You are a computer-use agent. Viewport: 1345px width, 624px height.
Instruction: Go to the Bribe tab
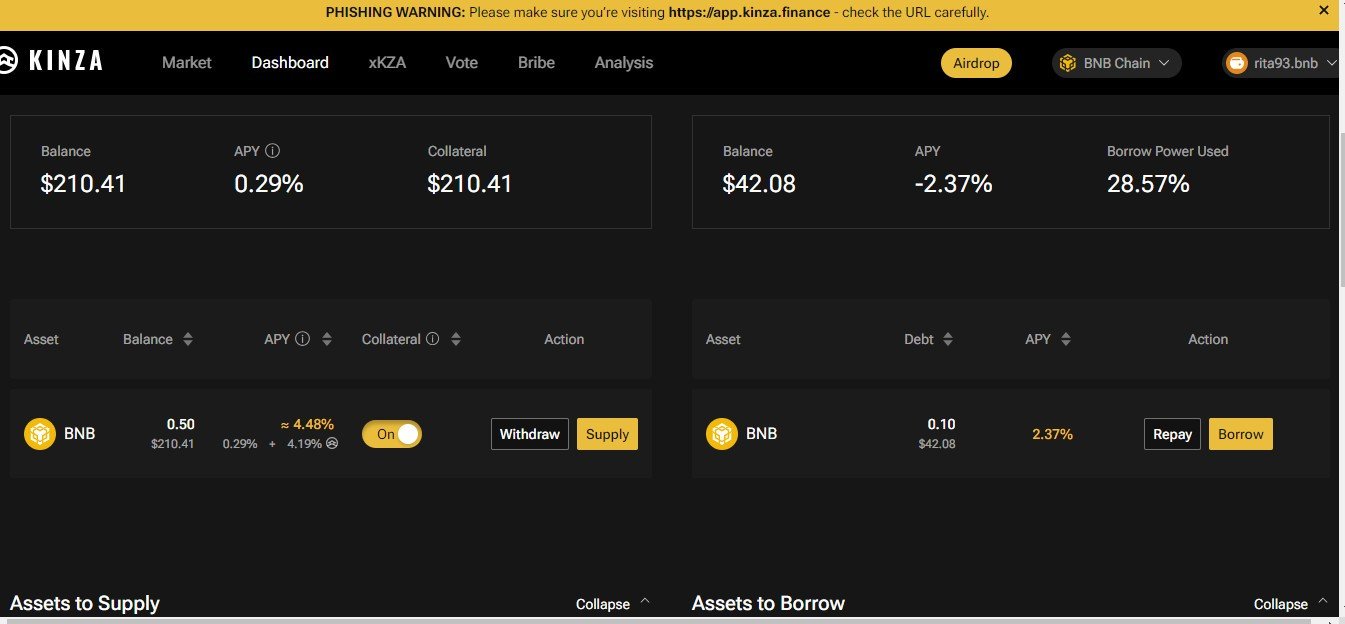pyautogui.click(x=536, y=62)
